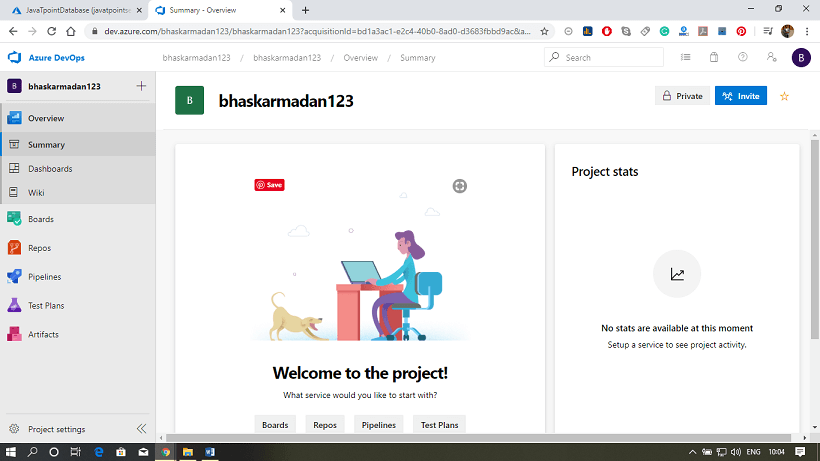
Task: Open the Artifacts hub icon
Action: coord(14,334)
